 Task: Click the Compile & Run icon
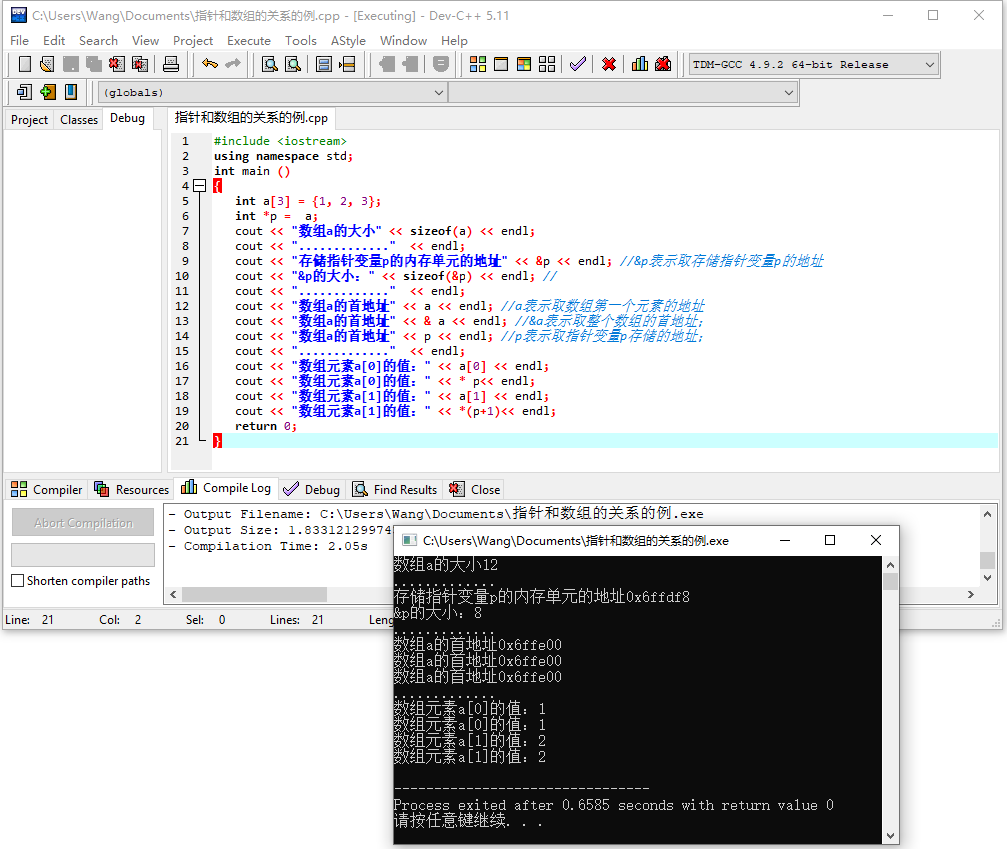pos(524,64)
